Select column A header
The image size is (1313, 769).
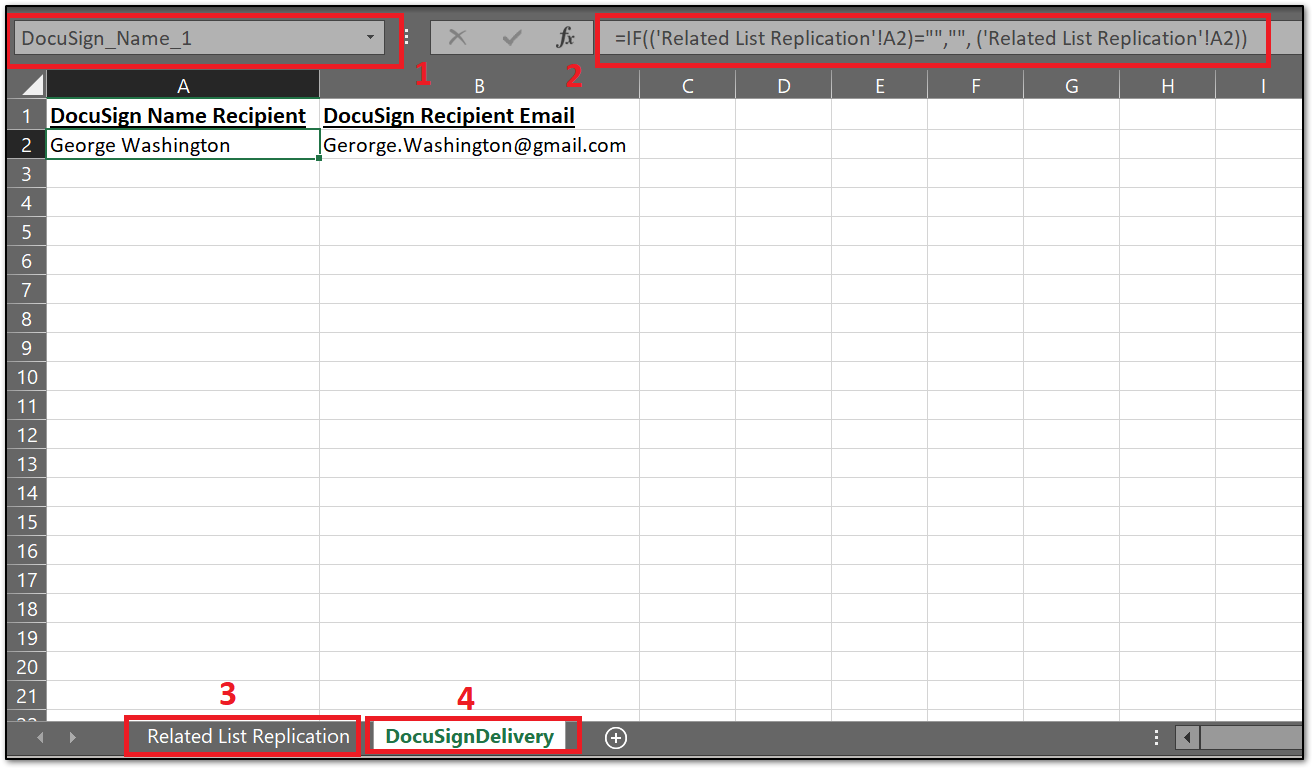[183, 86]
